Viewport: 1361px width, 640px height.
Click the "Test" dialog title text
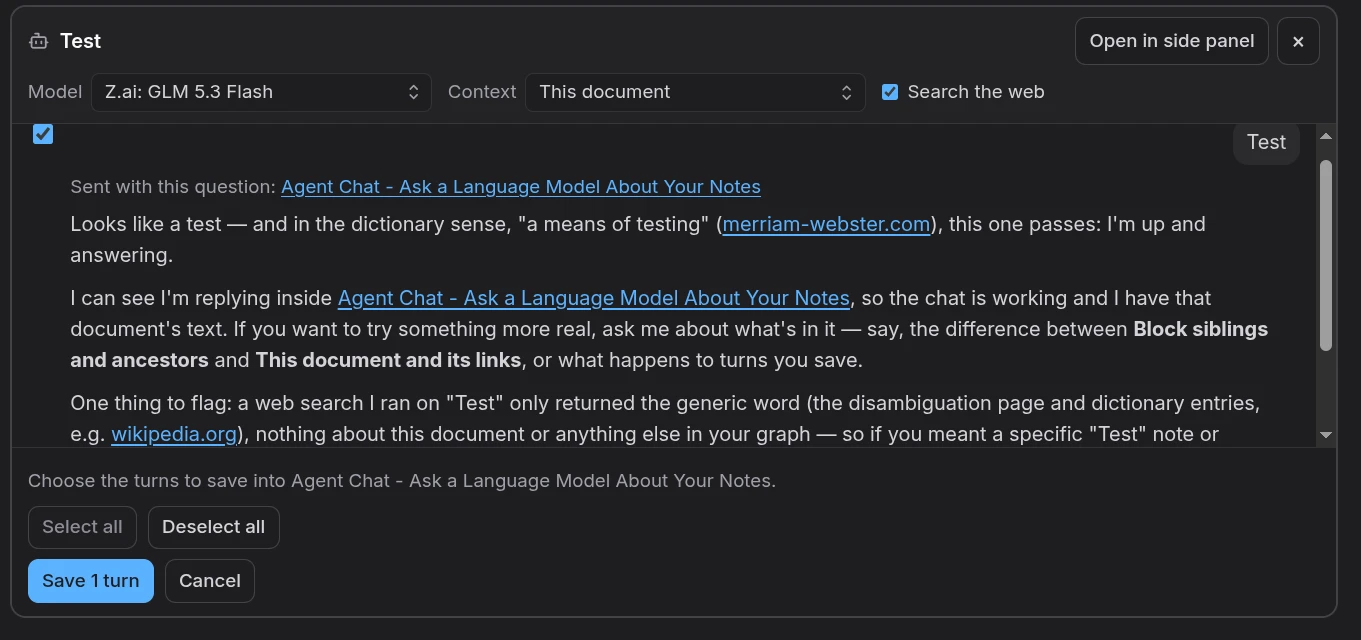click(x=81, y=41)
